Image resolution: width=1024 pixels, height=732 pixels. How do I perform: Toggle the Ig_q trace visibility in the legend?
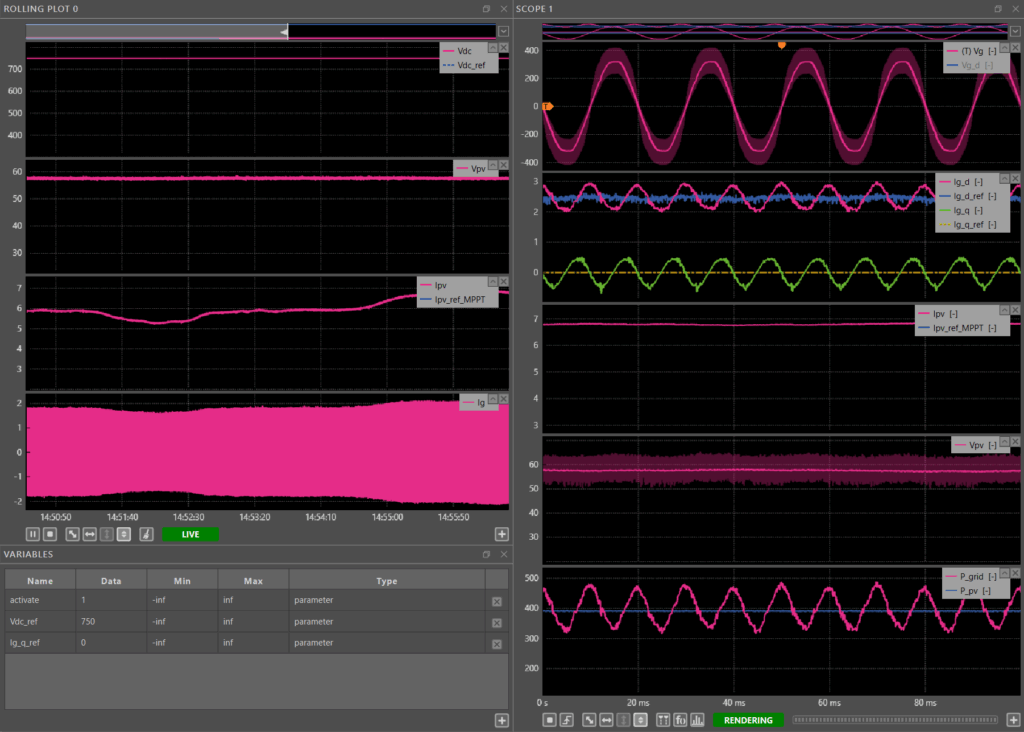964,210
